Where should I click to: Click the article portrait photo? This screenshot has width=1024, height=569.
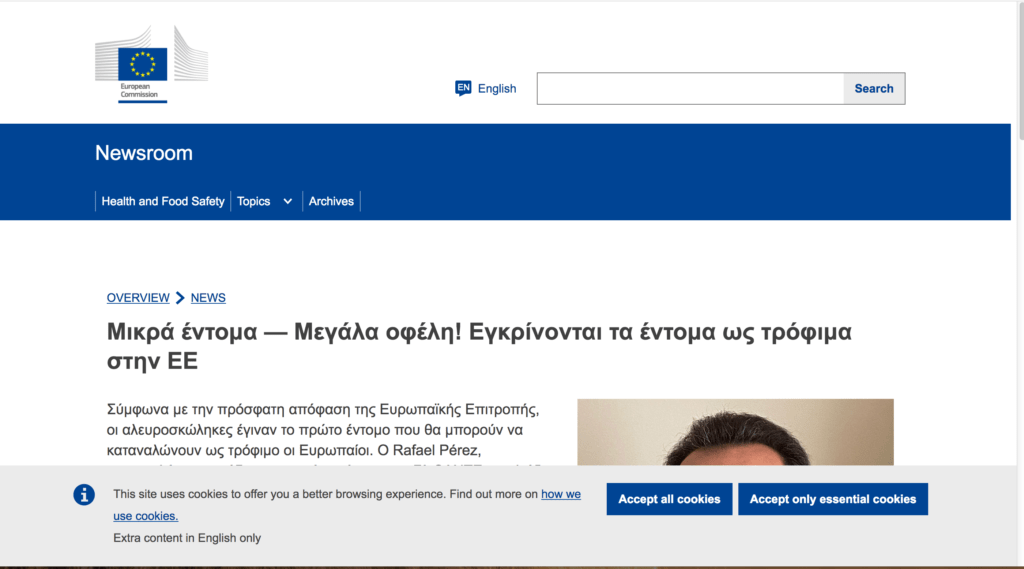point(735,432)
